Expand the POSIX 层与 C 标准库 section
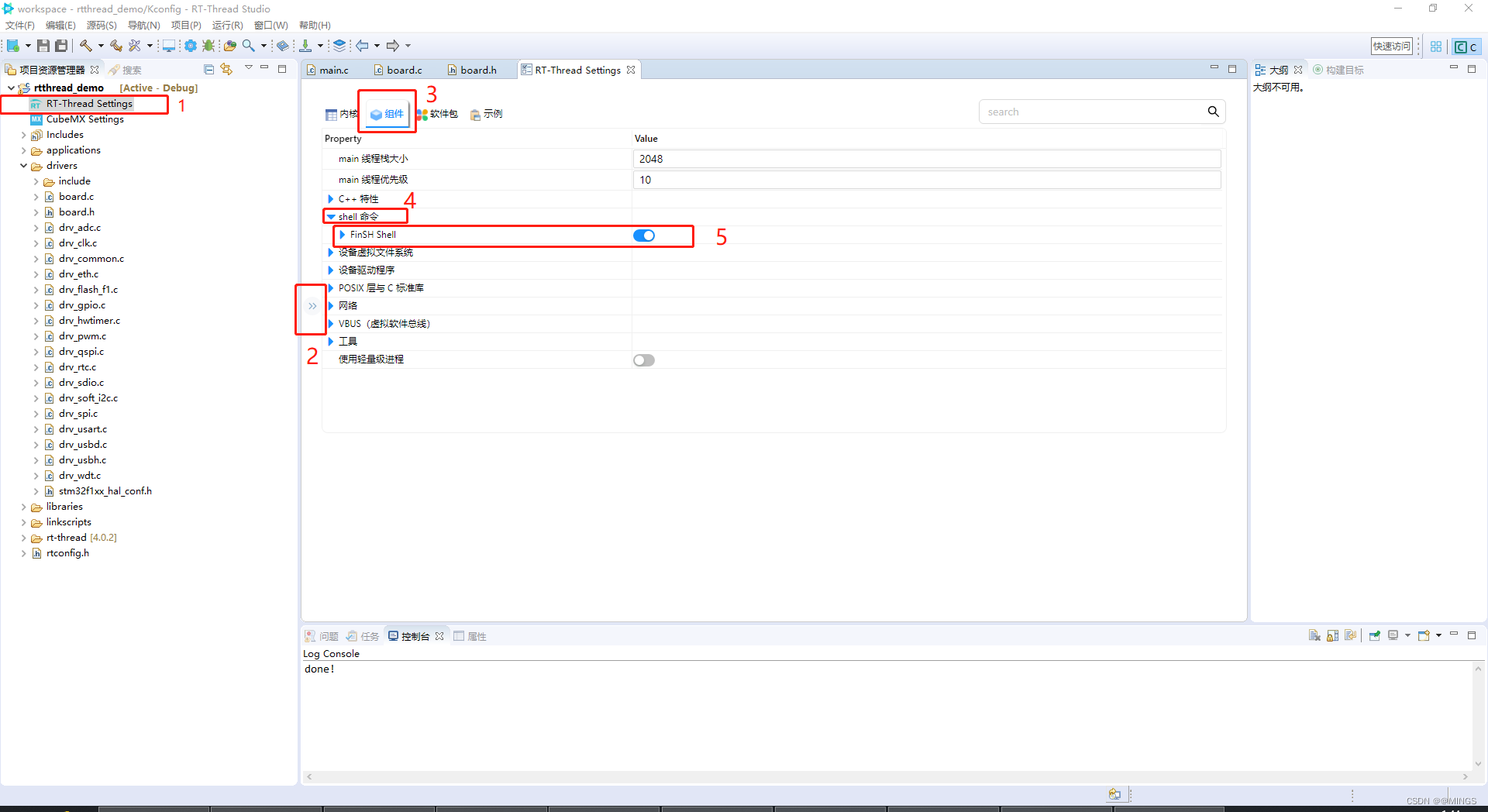 [x=331, y=288]
